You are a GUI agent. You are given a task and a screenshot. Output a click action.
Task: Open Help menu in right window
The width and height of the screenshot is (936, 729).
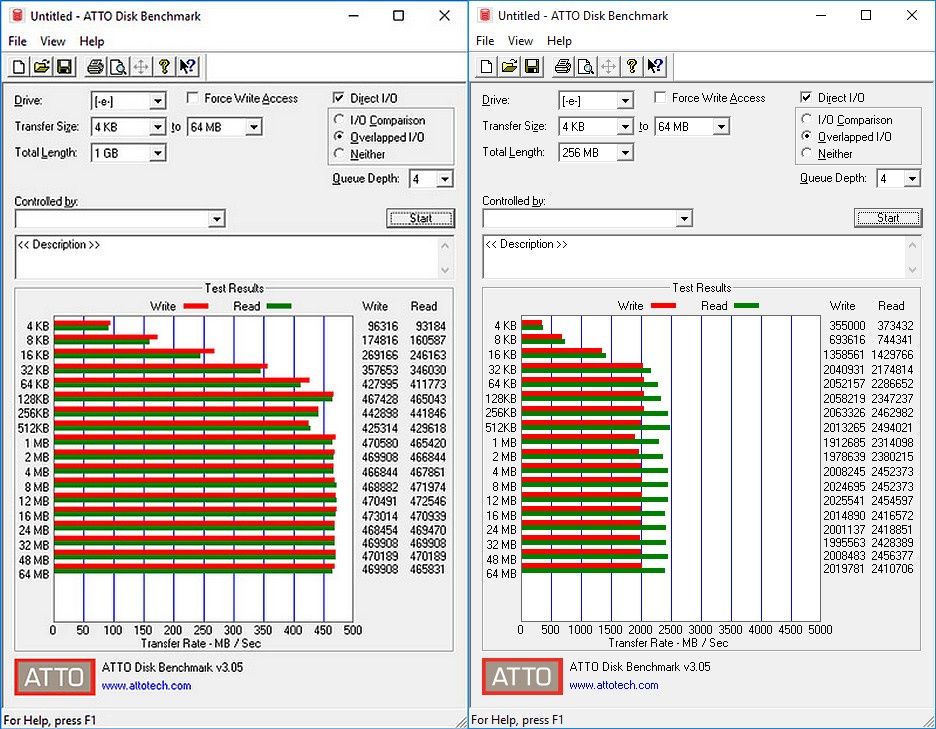(559, 41)
